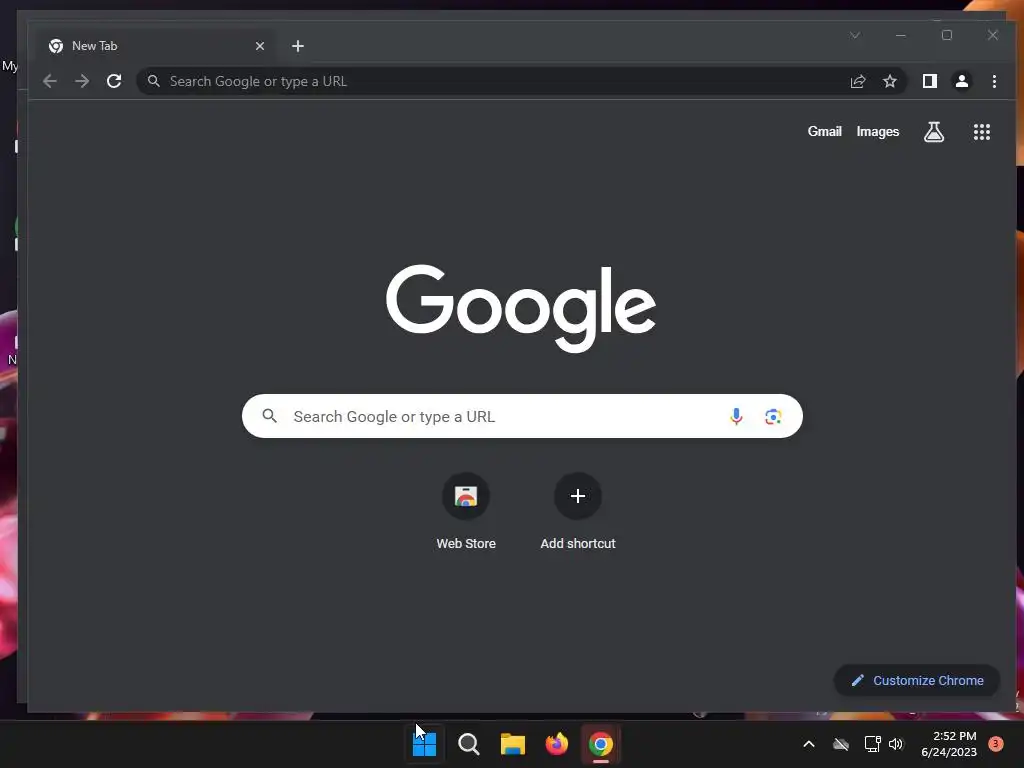1024x768 pixels.
Task: Close the New Tab tab
Action: click(260, 46)
